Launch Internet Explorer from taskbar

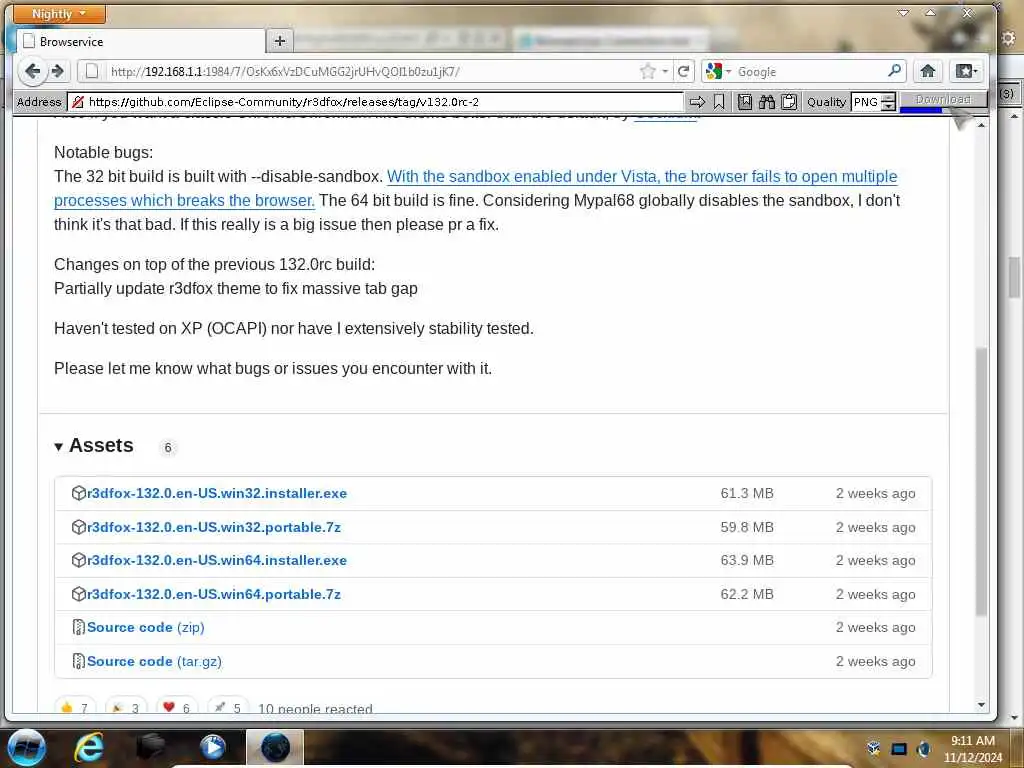click(x=89, y=747)
